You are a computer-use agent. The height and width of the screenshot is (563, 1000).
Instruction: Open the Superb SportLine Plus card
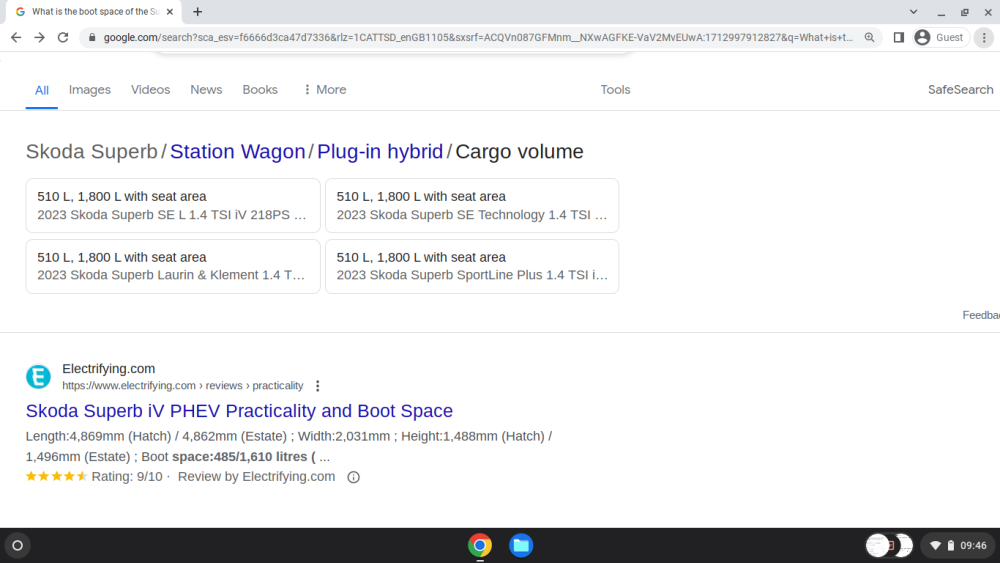[x=472, y=267]
